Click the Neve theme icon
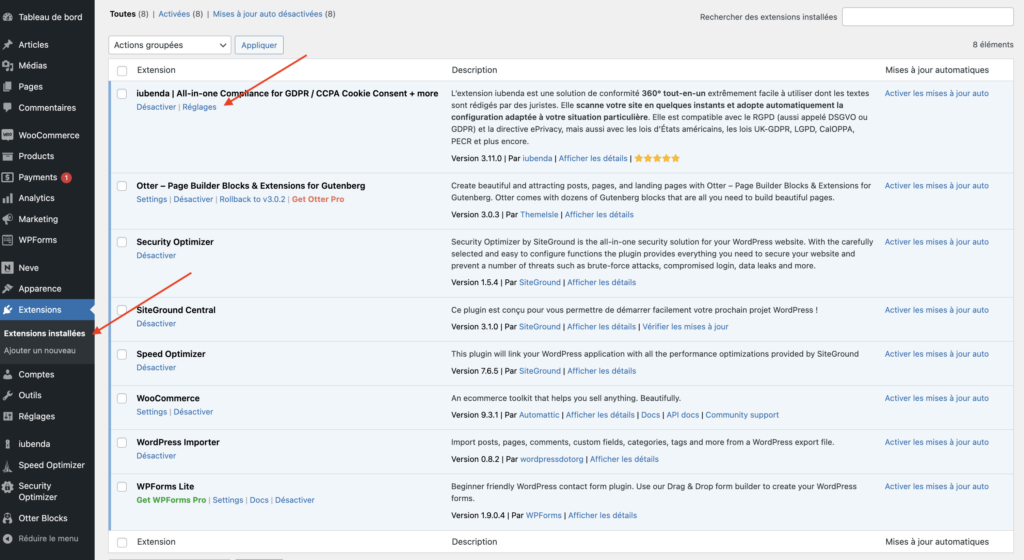 pyautogui.click(x=8, y=268)
